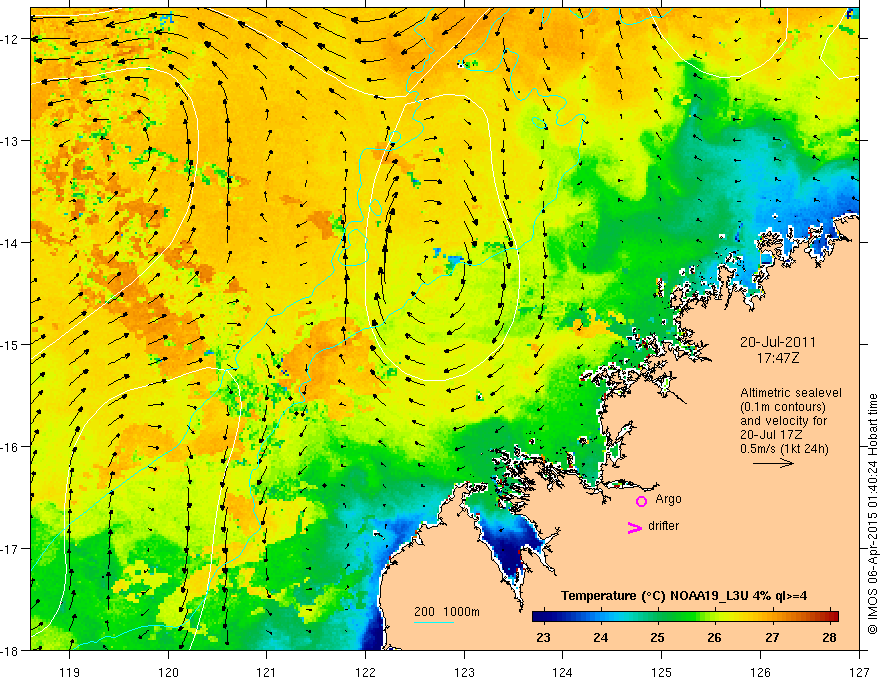The width and height of the screenshot is (880, 680).
Task: Click the Temperature (°C) NOAA19_L3U title
Action: pyautogui.click(x=684, y=596)
